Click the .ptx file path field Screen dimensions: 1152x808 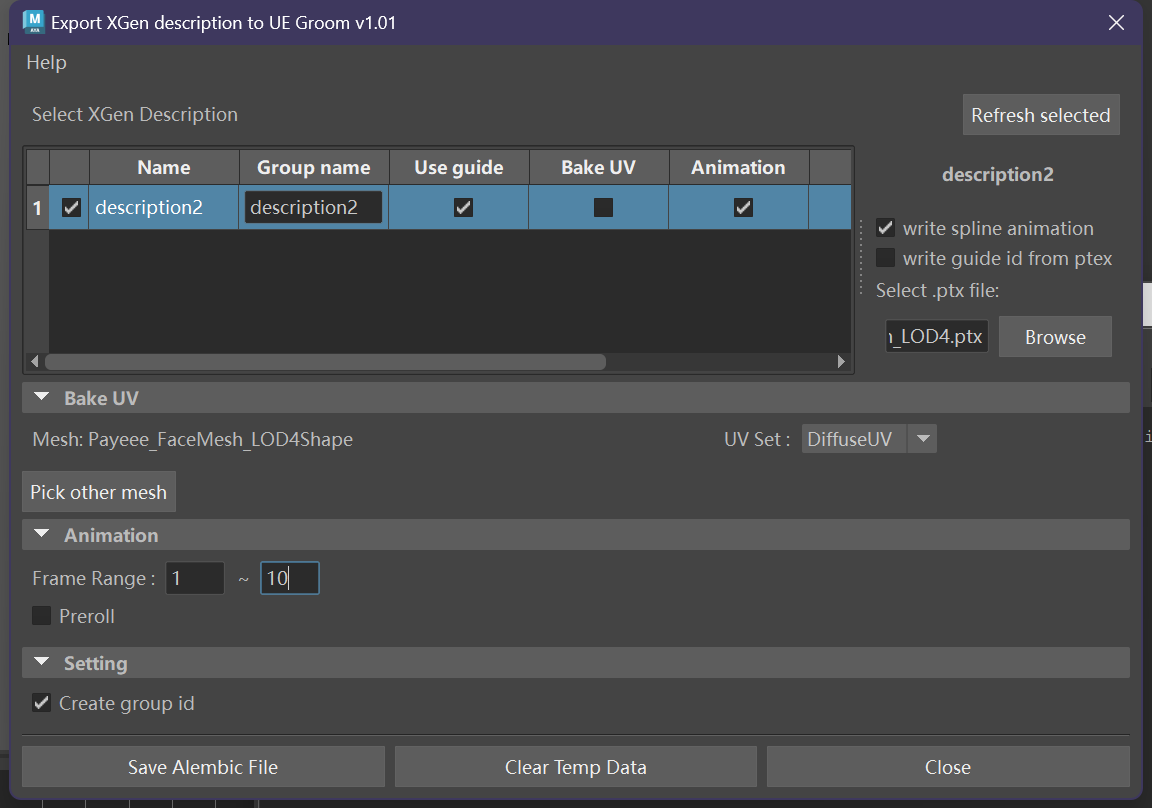(x=937, y=336)
